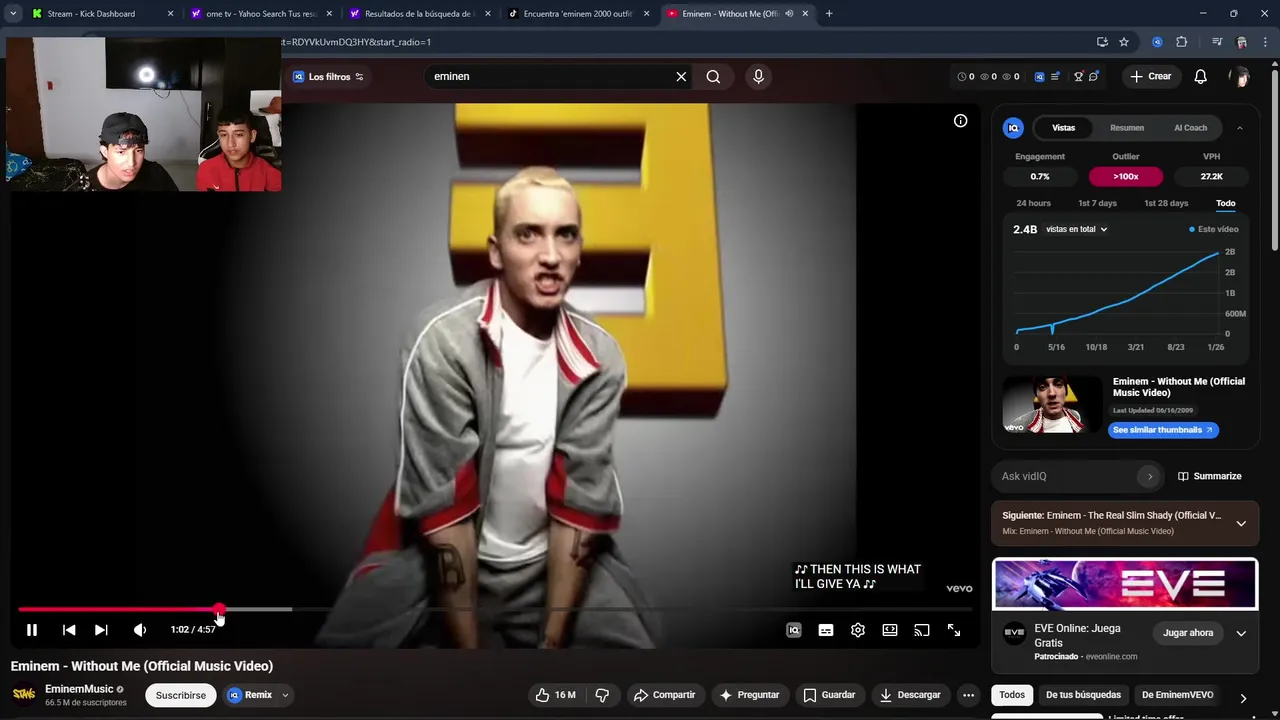Open more actions ellipsis below video
Image resolution: width=1280 pixels, height=720 pixels.
[968, 695]
